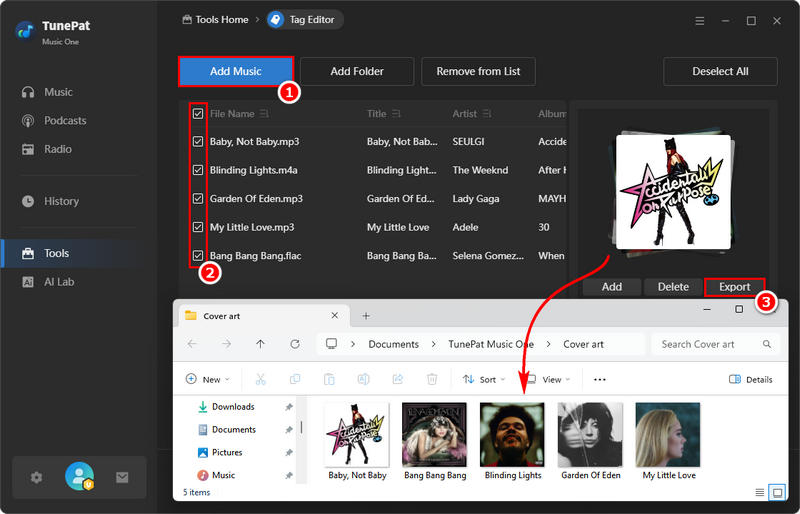Open the New dropdown in Explorer

coord(208,379)
